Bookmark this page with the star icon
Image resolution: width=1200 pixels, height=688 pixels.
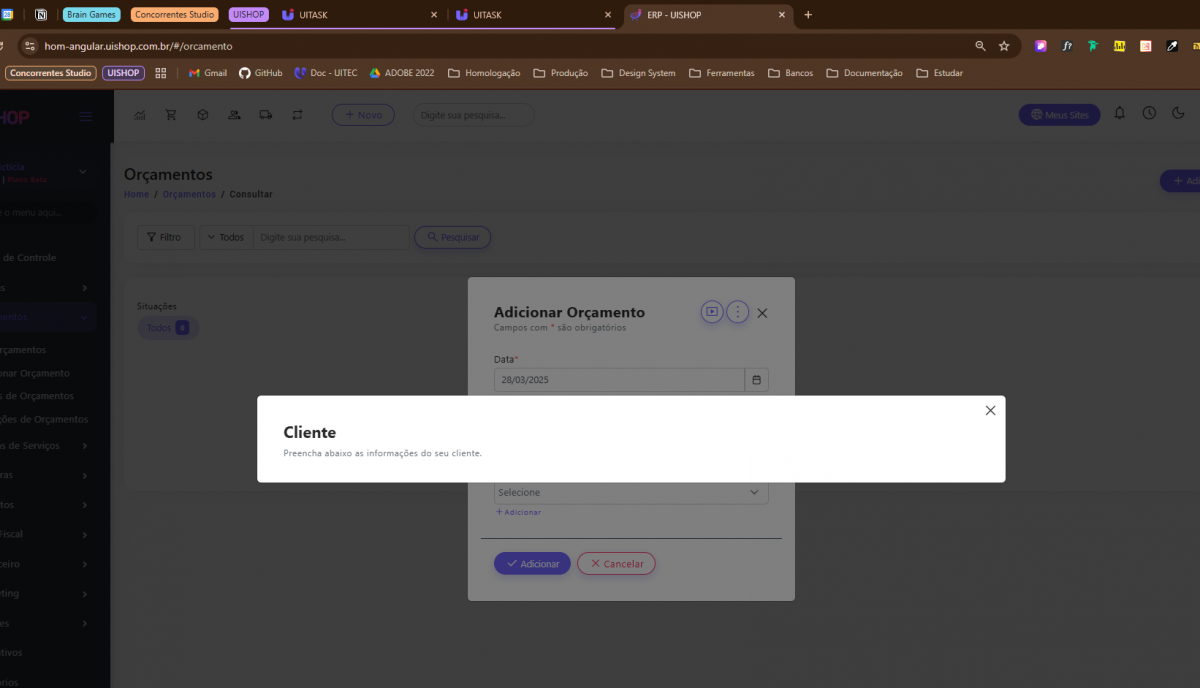point(1004,46)
